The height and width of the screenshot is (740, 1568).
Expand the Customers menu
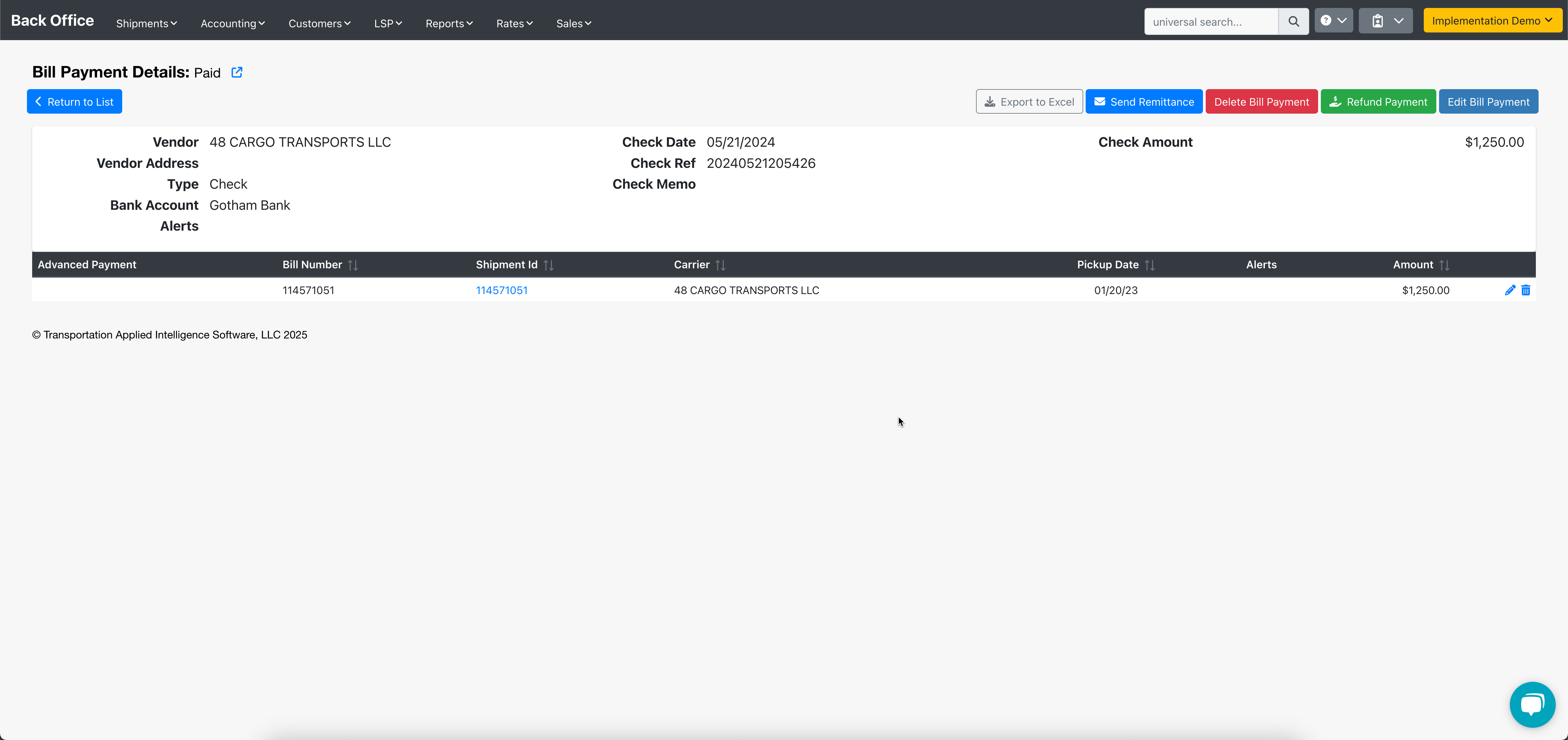coord(319,23)
